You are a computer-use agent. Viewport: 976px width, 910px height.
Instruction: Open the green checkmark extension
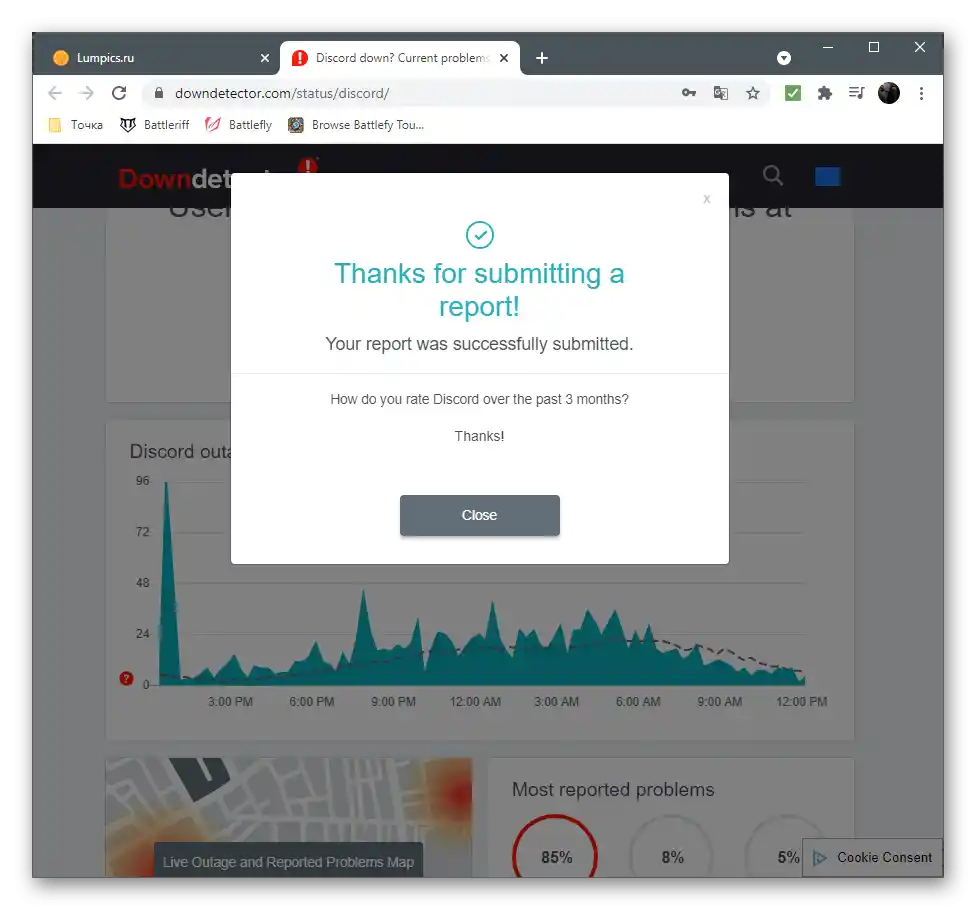tap(792, 93)
